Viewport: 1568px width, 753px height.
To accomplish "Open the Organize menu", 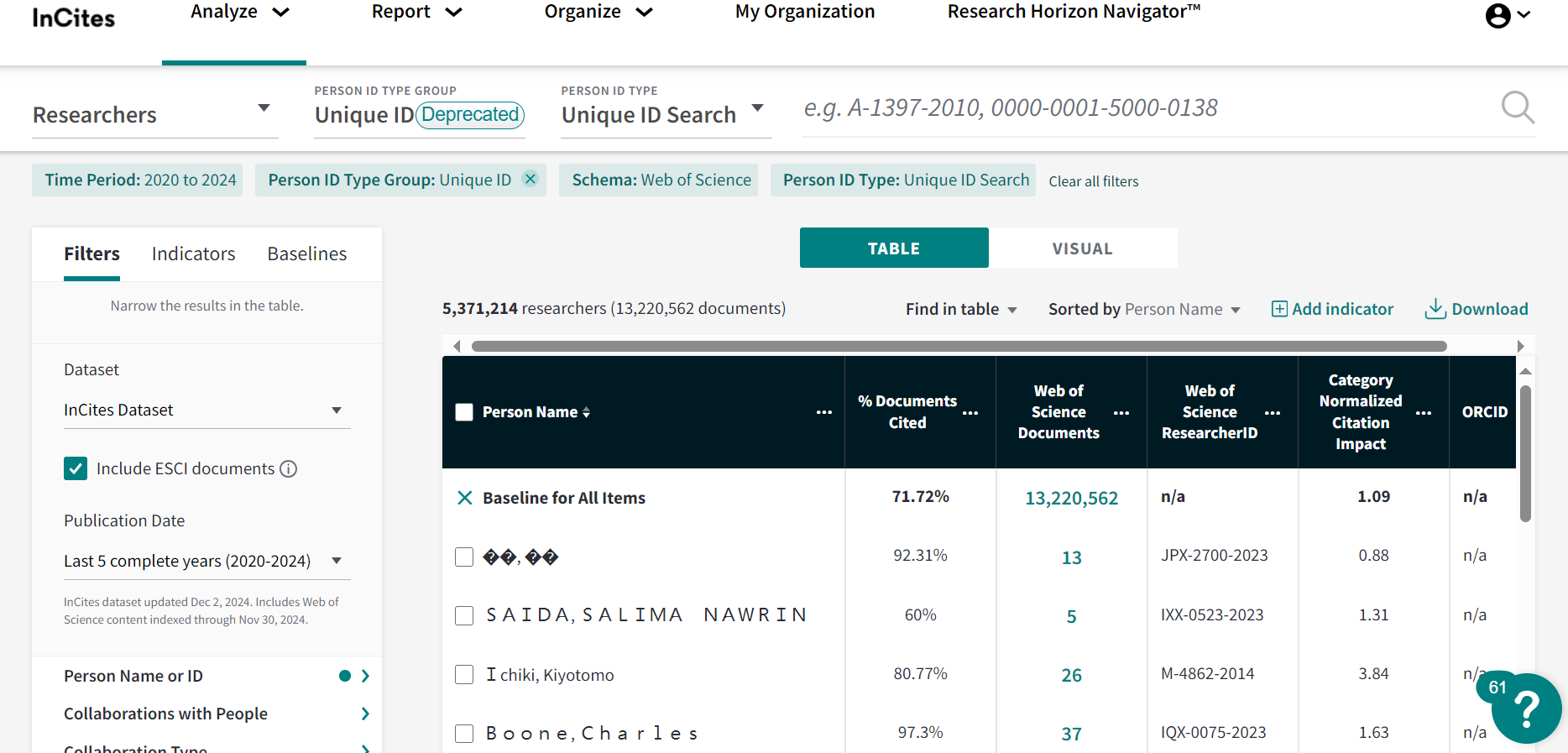I will (x=598, y=12).
